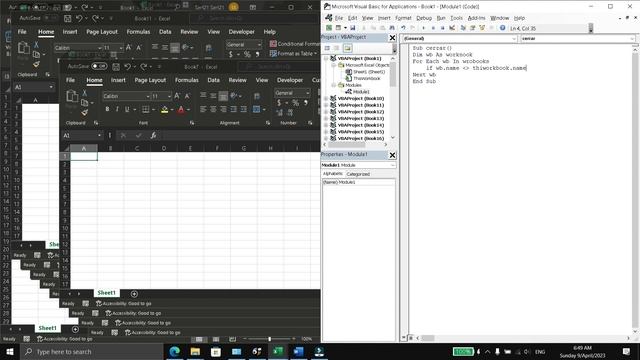Click the blue Help icon in VBA toolbar
This screenshot has width=640, height=360.
(x=502, y=28)
